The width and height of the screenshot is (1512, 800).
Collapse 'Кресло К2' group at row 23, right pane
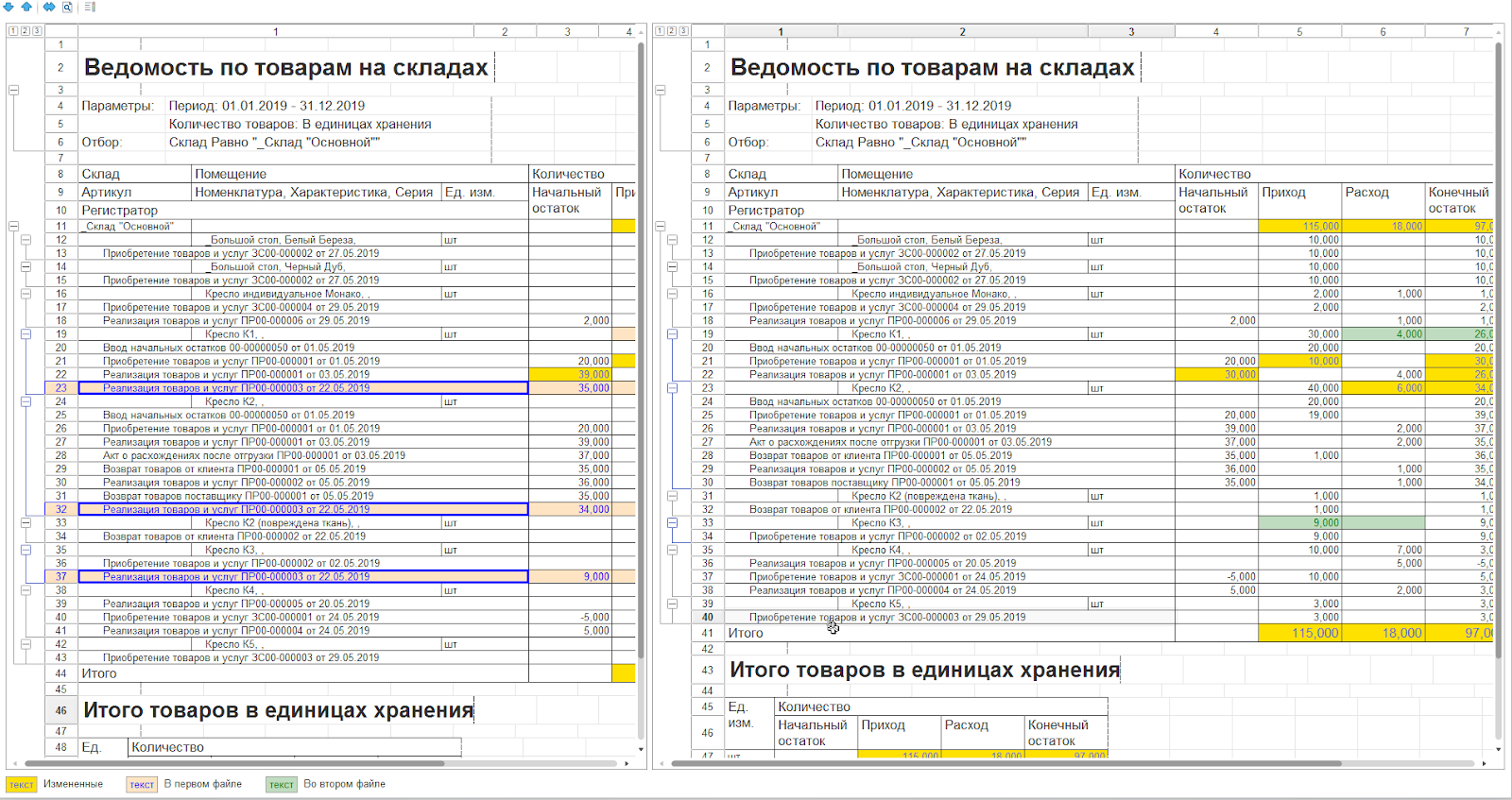coord(672,388)
